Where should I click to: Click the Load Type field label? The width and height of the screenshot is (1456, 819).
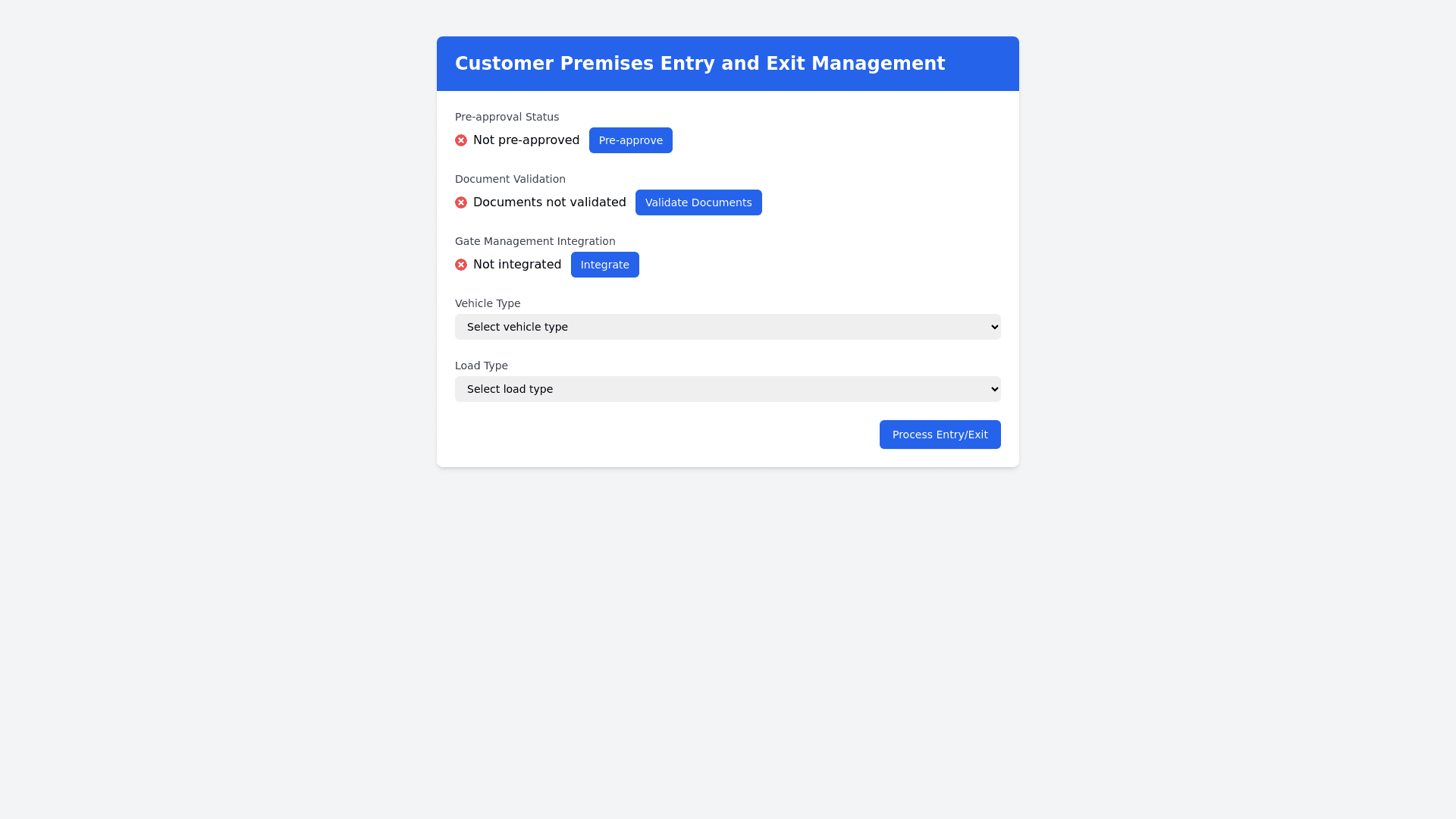[x=481, y=366]
